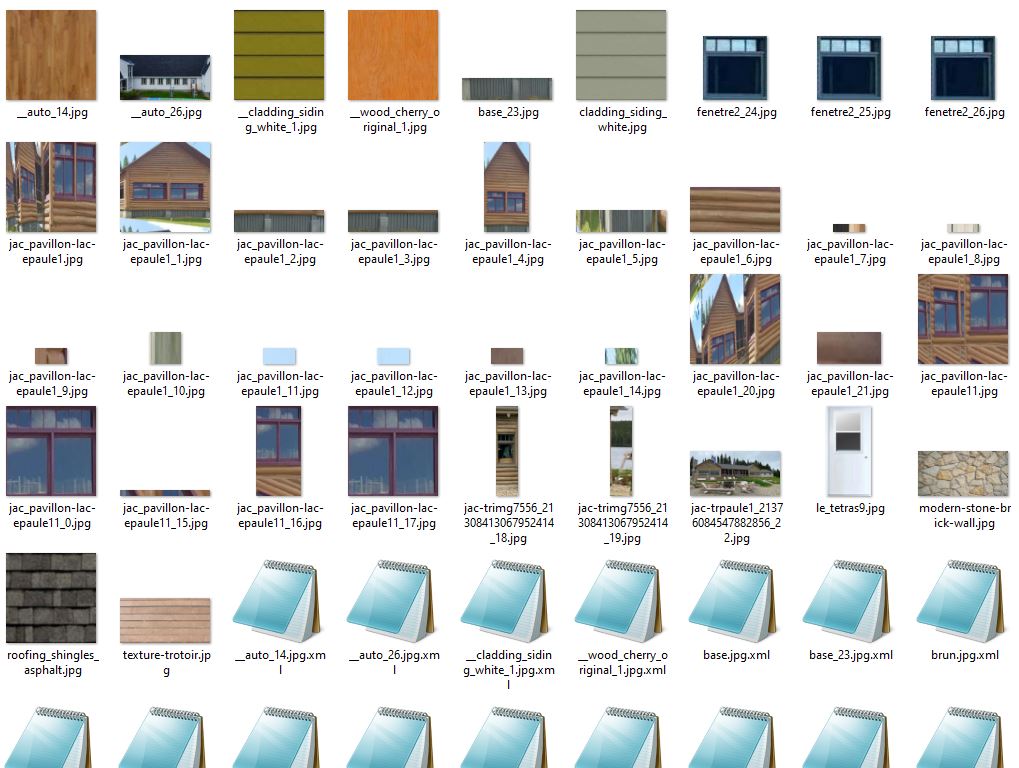Image resolution: width=1019 pixels, height=768 pixels.
Task: Select the orange __wood_cherry_original_1.jpg thumbnail
Action: click(x=393, y=55)
